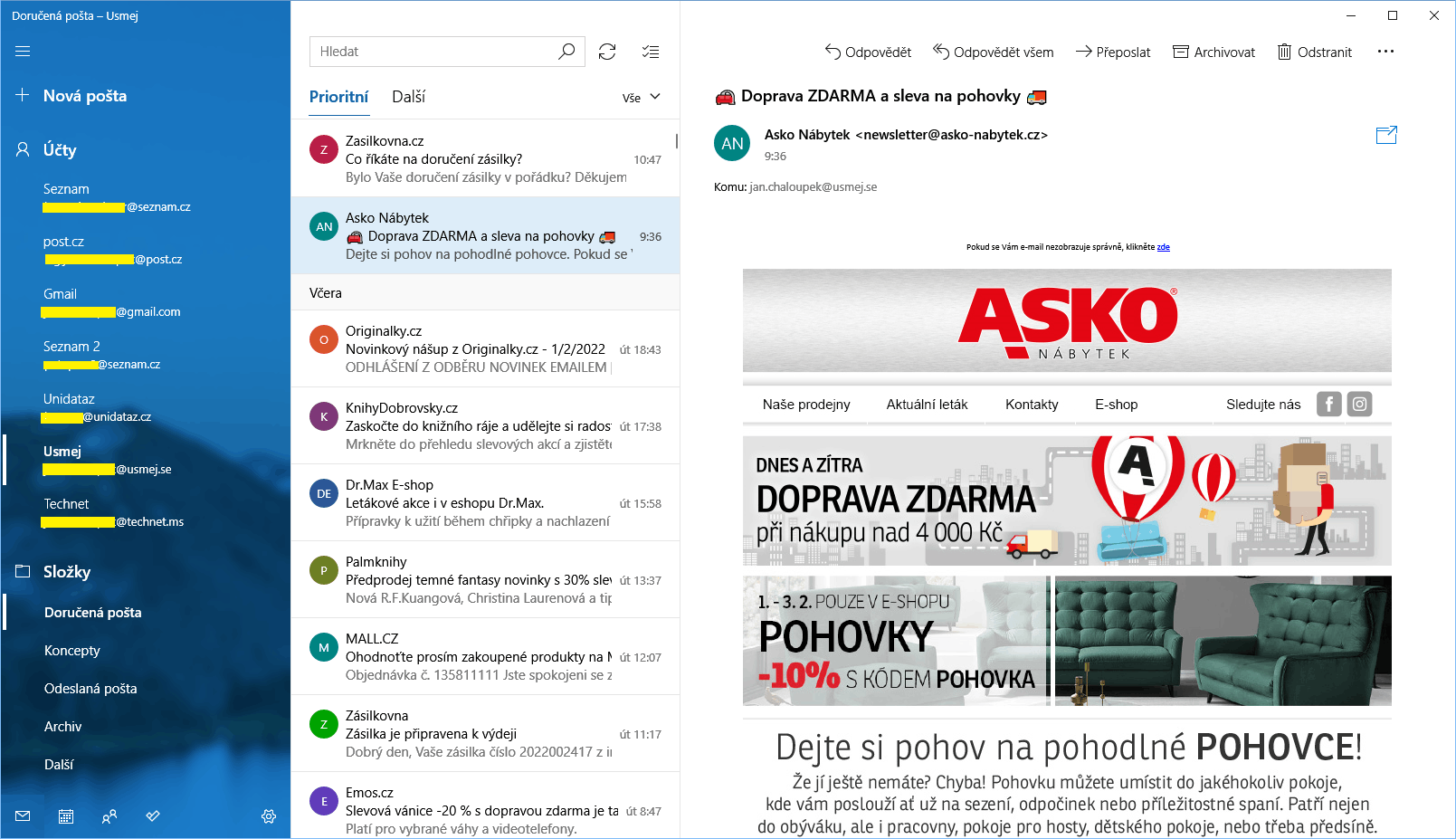Click Dr.Max E-shop DE avatar
Image resolution: width=1456 pixels, height=839 pixels.
click(324, 494)
